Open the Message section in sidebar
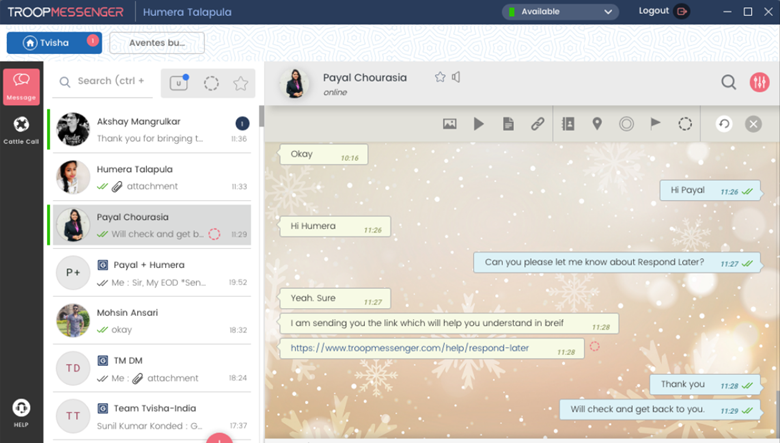The width and height of the screenshot is (780, 443). [x=21, y=87]
